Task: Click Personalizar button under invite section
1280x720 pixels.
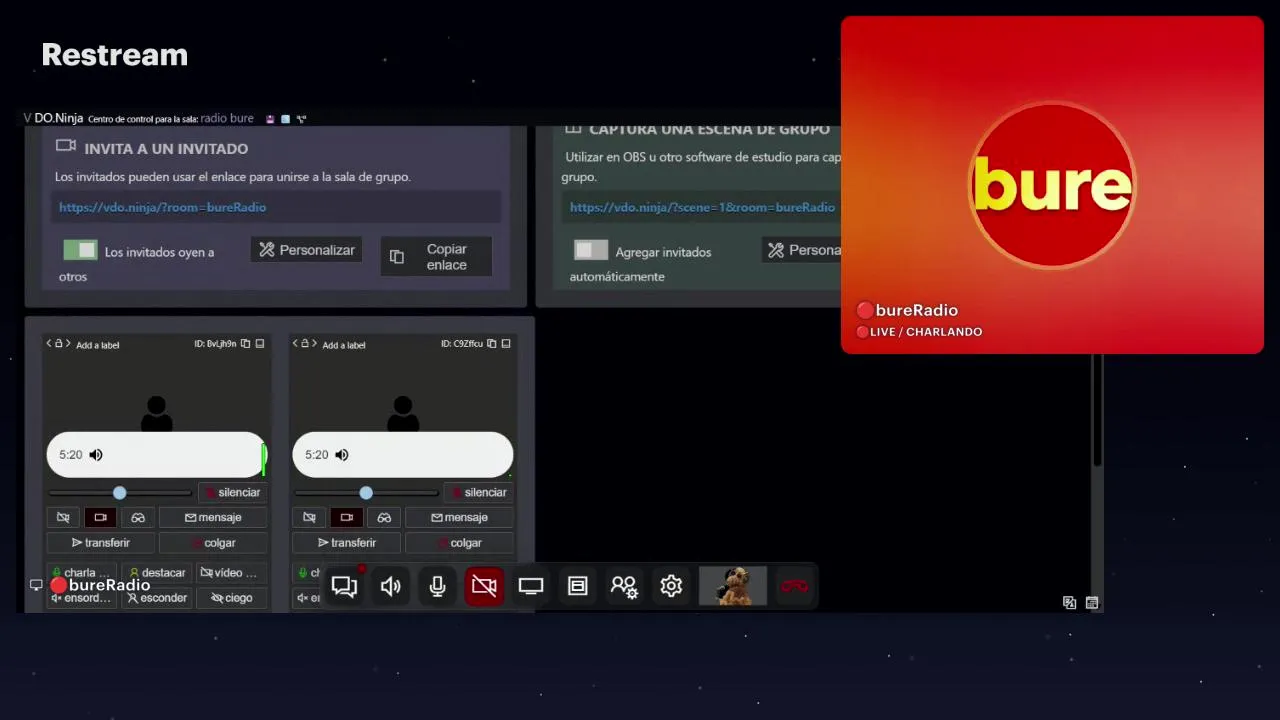Action: pos(306,250)
